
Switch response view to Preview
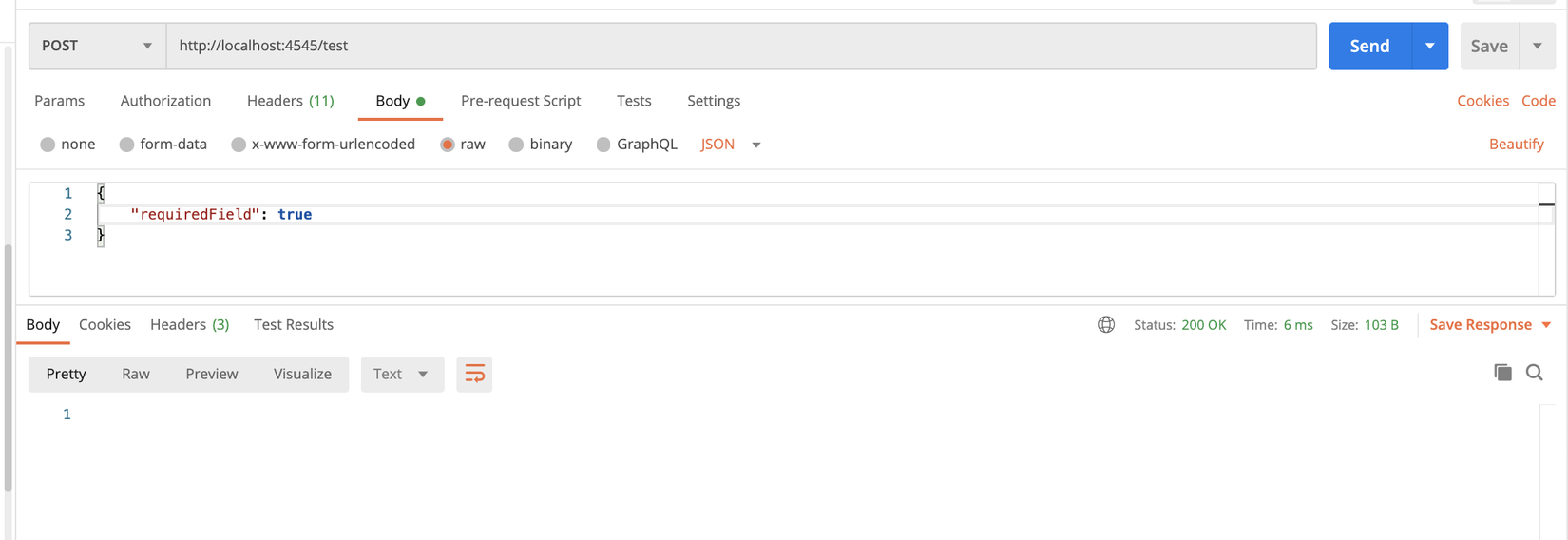pos(212,375)
